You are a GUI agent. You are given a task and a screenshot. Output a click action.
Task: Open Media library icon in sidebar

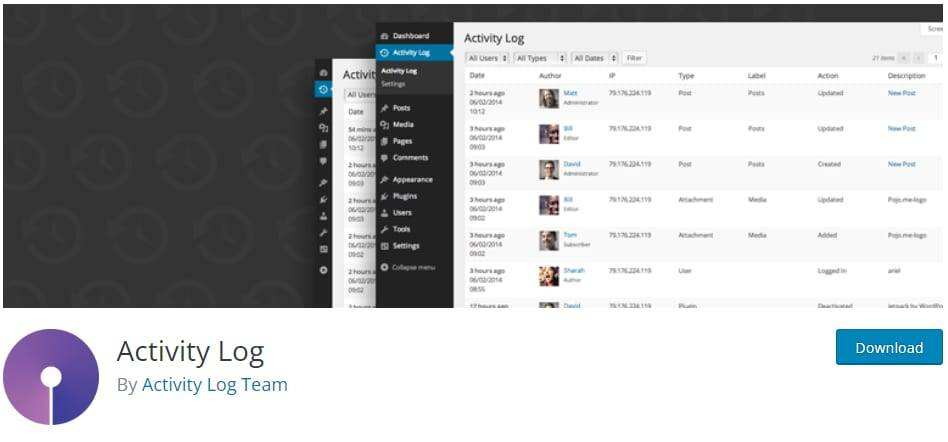(384, 125)
